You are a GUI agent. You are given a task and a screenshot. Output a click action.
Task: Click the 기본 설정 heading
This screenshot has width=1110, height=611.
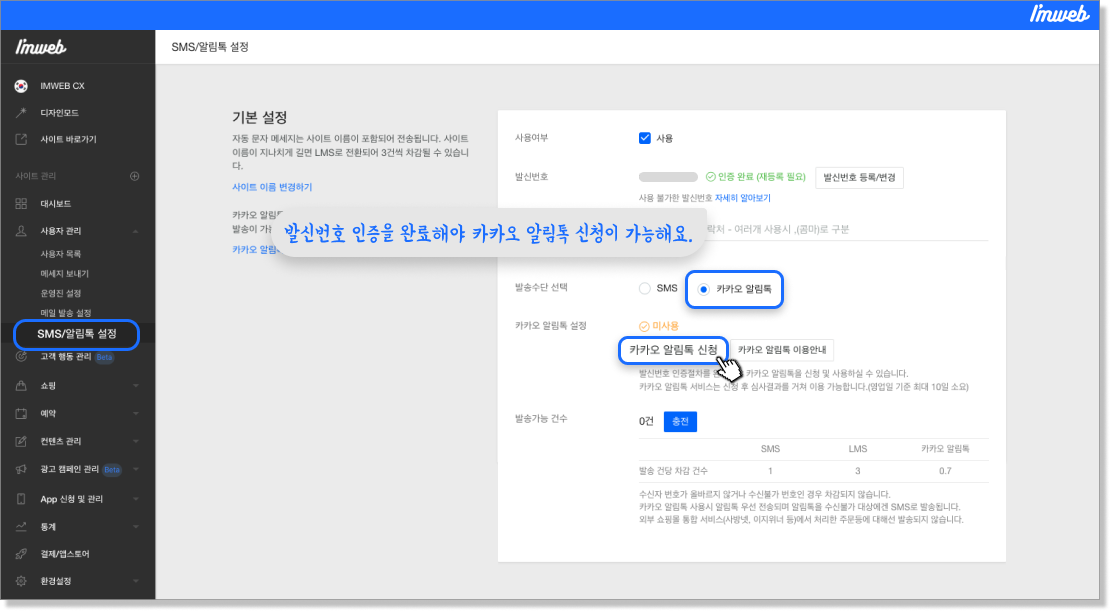(260, 118)
